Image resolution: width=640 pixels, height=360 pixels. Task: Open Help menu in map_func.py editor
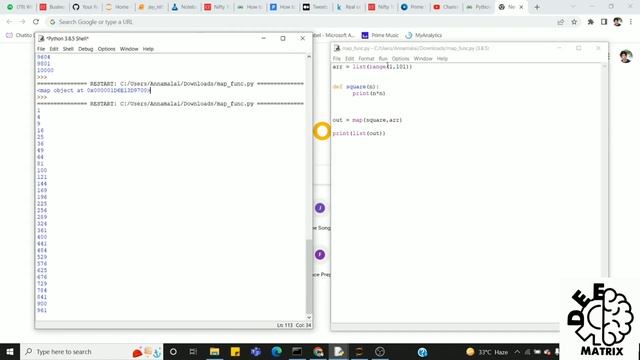click(442, 59)
